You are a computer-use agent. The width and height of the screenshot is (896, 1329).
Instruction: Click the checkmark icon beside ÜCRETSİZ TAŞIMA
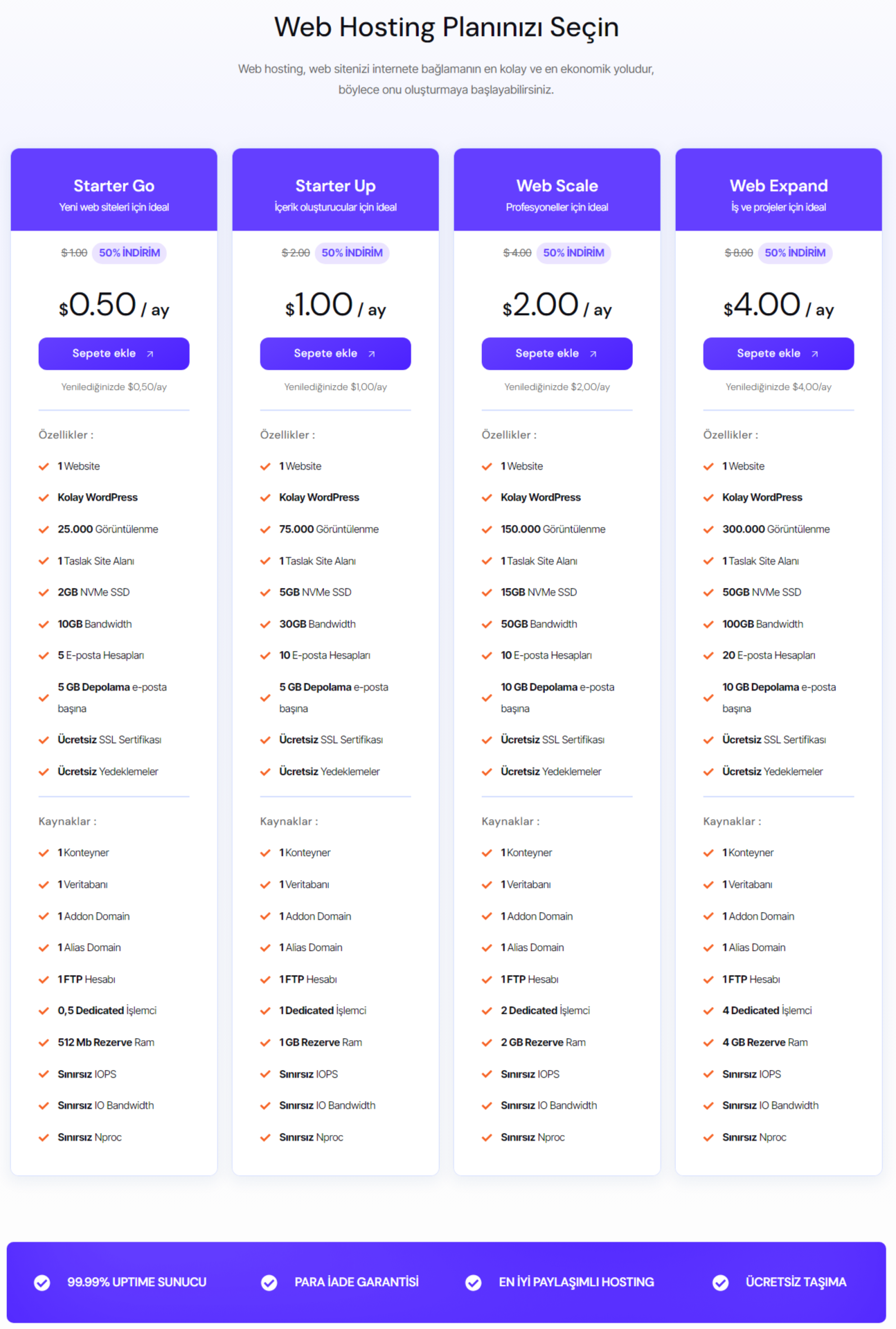(x=721, y=1283)
